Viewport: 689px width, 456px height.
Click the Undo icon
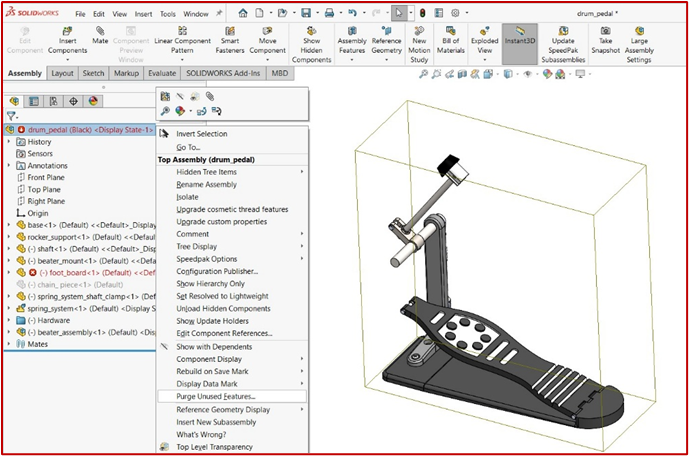pyautogui.click(x=352, y=13)
